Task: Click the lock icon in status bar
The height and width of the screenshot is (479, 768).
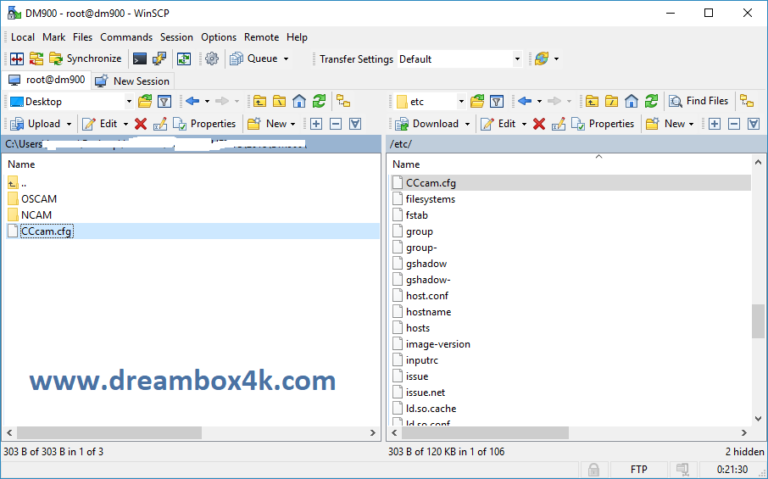Action: point(594,470)
